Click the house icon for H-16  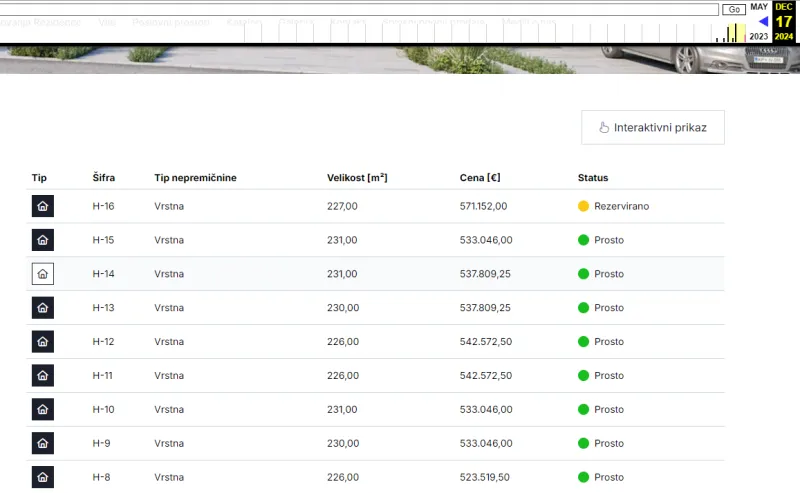[43, 206]
